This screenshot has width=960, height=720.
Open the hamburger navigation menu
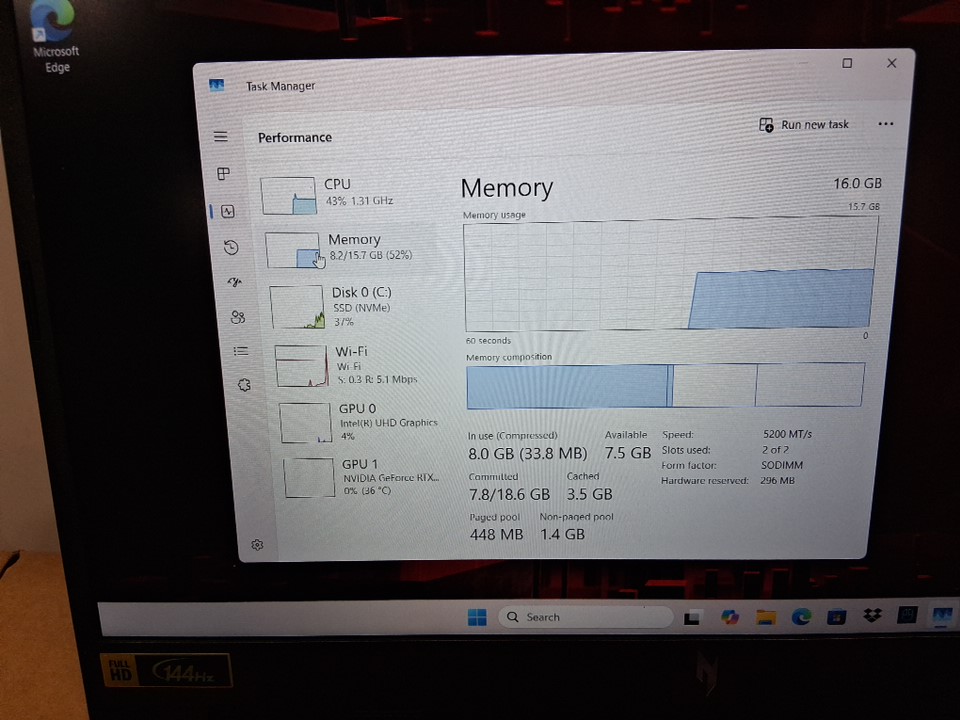coord(221,137)
